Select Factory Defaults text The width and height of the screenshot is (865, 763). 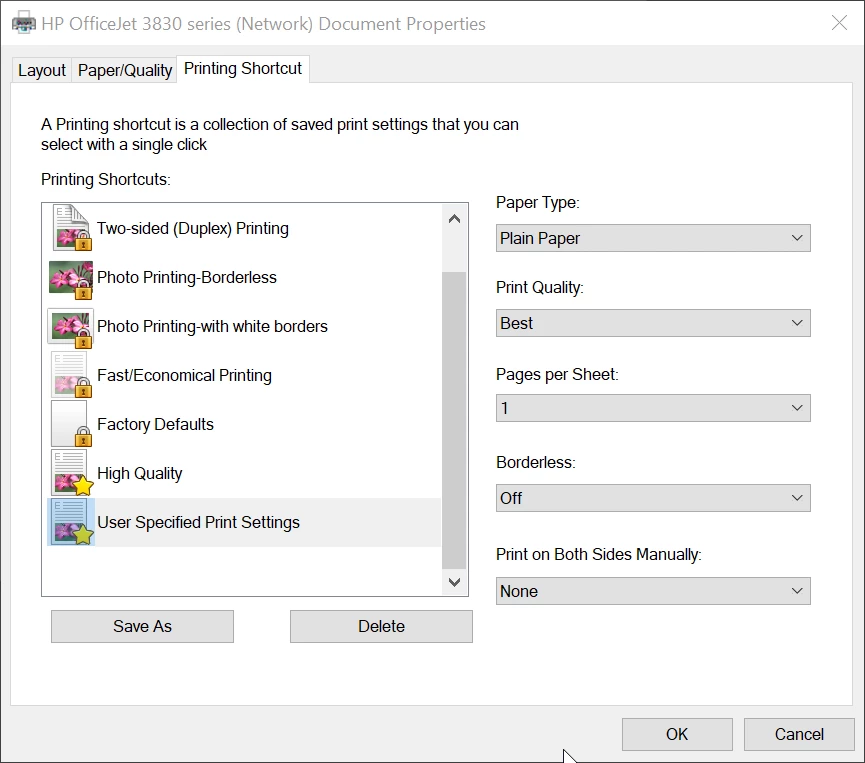pyautogui.click(x=155, y=424)
